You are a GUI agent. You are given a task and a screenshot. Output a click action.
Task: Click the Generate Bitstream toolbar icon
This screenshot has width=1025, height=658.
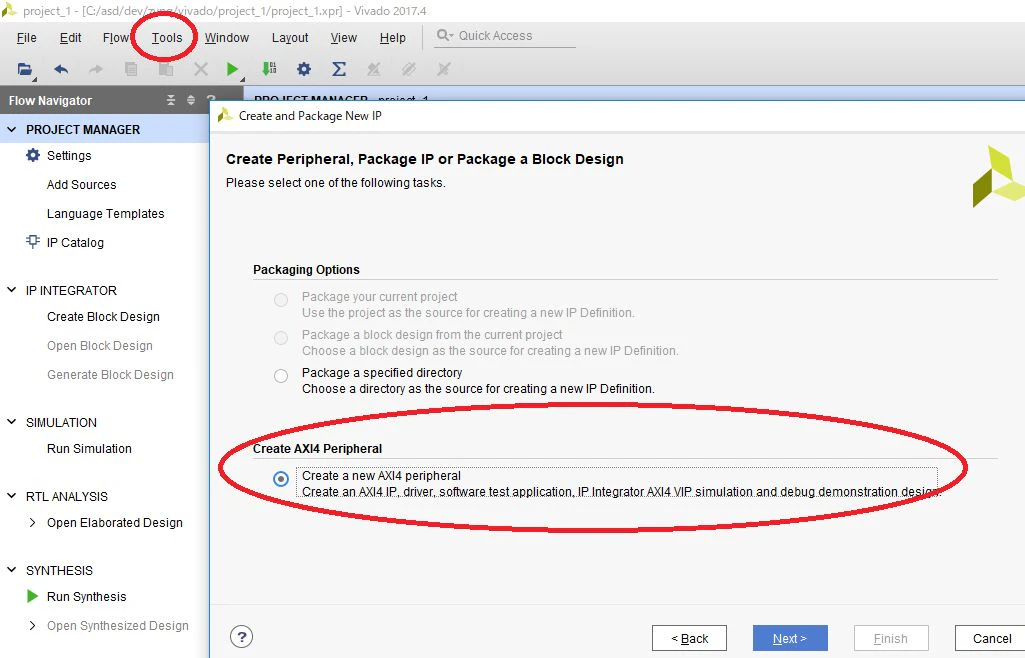pyautogui.click(x=269, y=69)
